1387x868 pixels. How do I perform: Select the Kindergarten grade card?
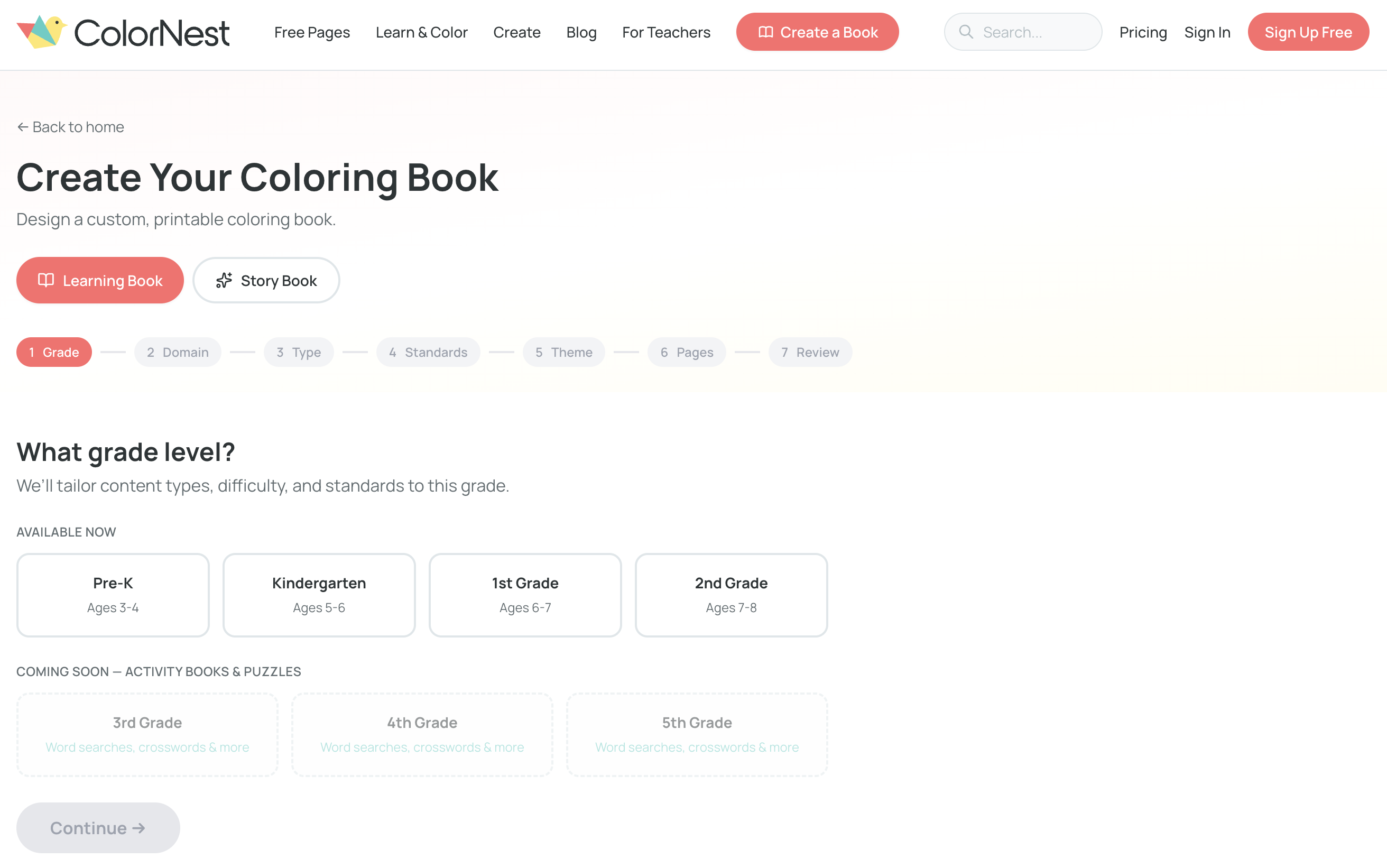tap(319, 594)
